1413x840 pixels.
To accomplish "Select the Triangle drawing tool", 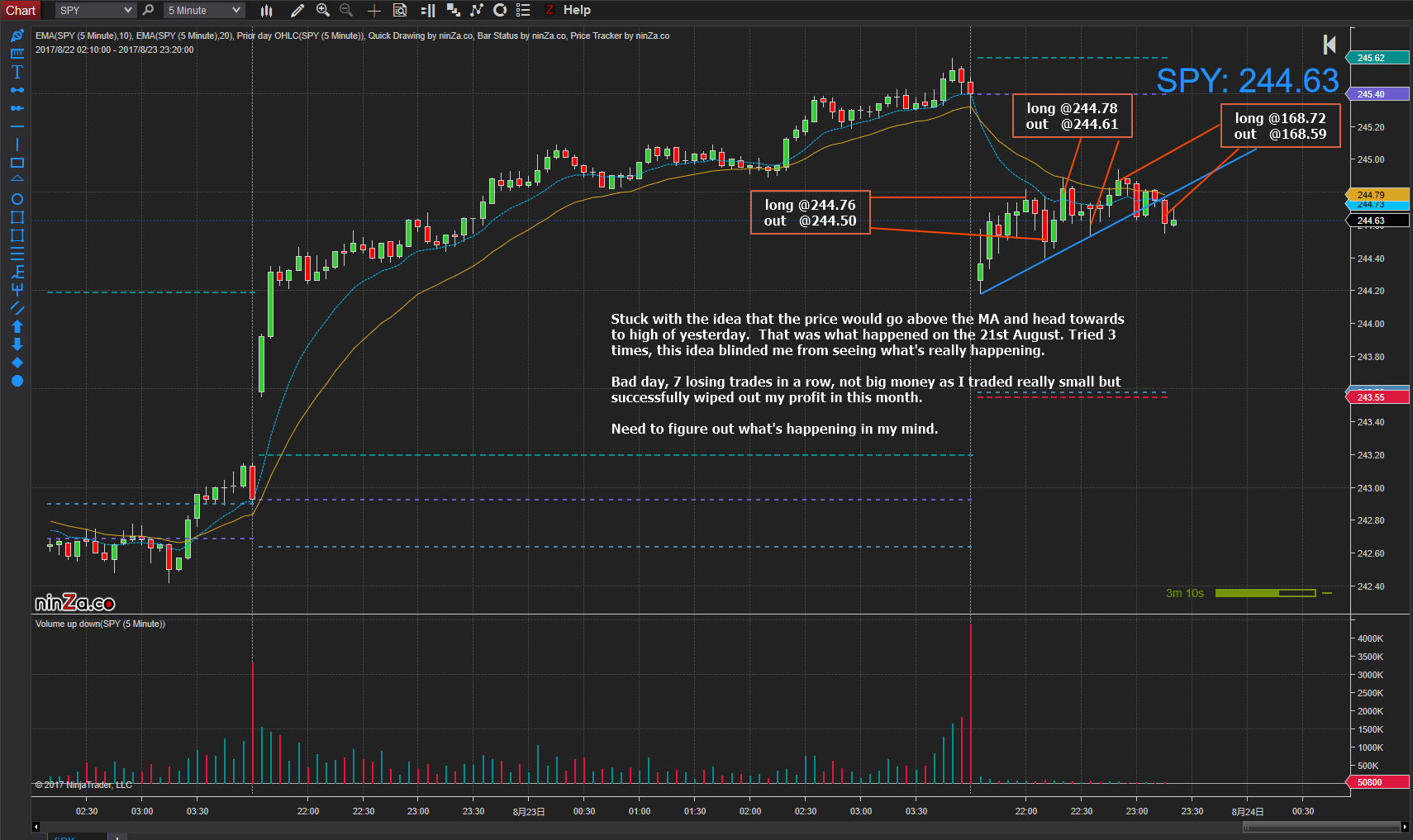I will 17,178.
